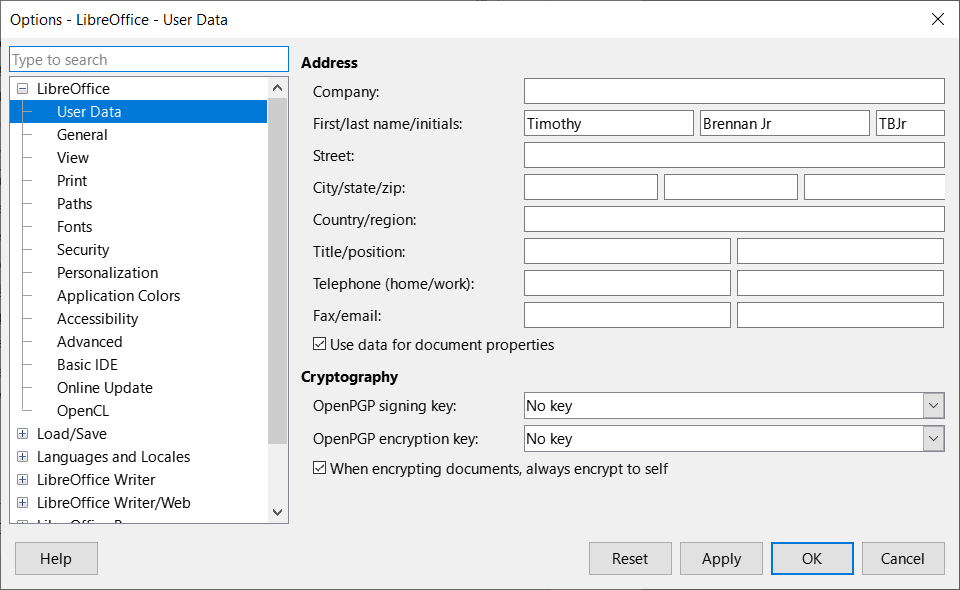Open the OpenPGP signing key dropdown
Image resolution: width=960 pixels, height=590 pixels.
933,405
